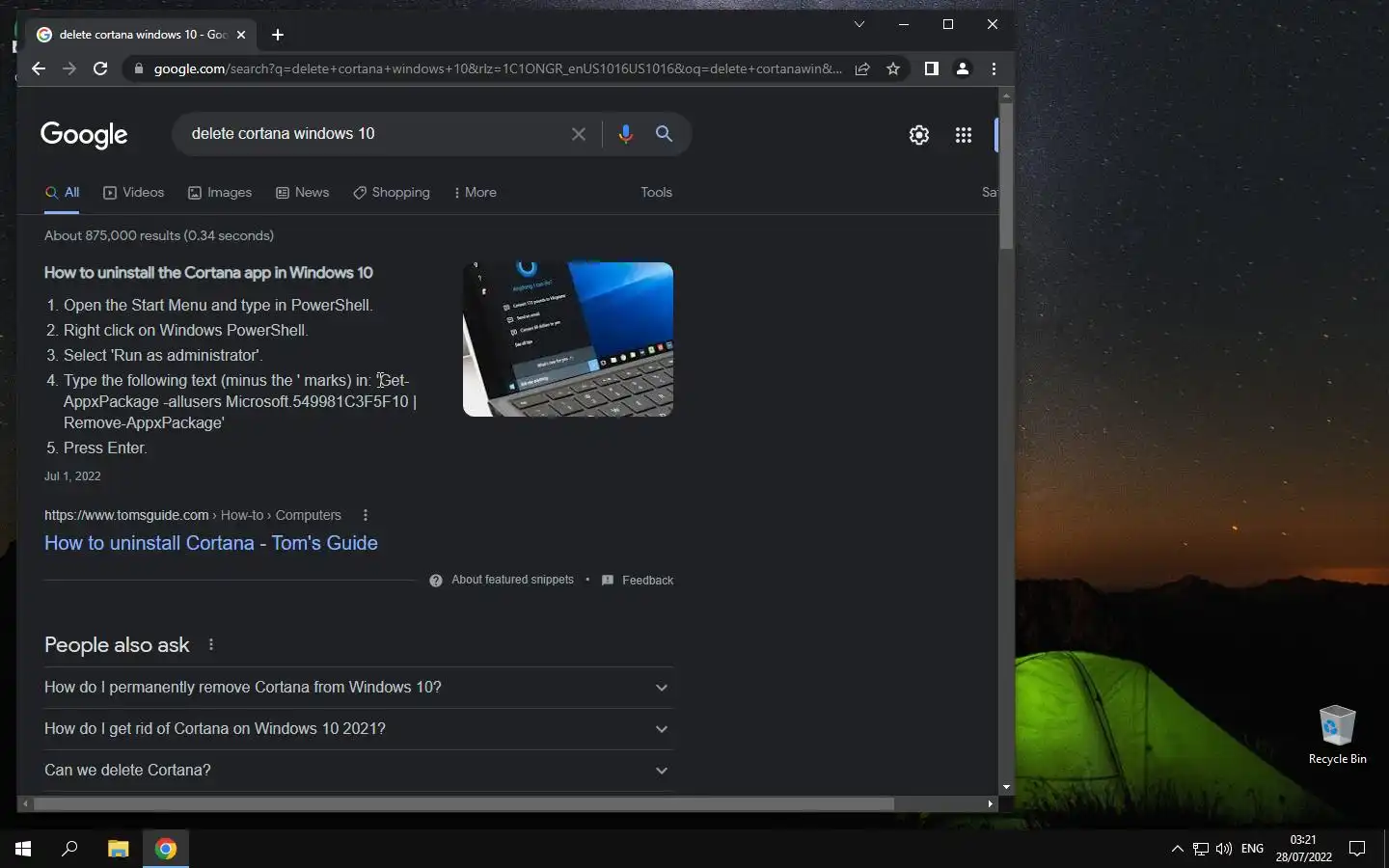Click the 'Right click on Windows PowerShell.' step
This screenshot has width=1389, height=868.
[x=186, y=331]
